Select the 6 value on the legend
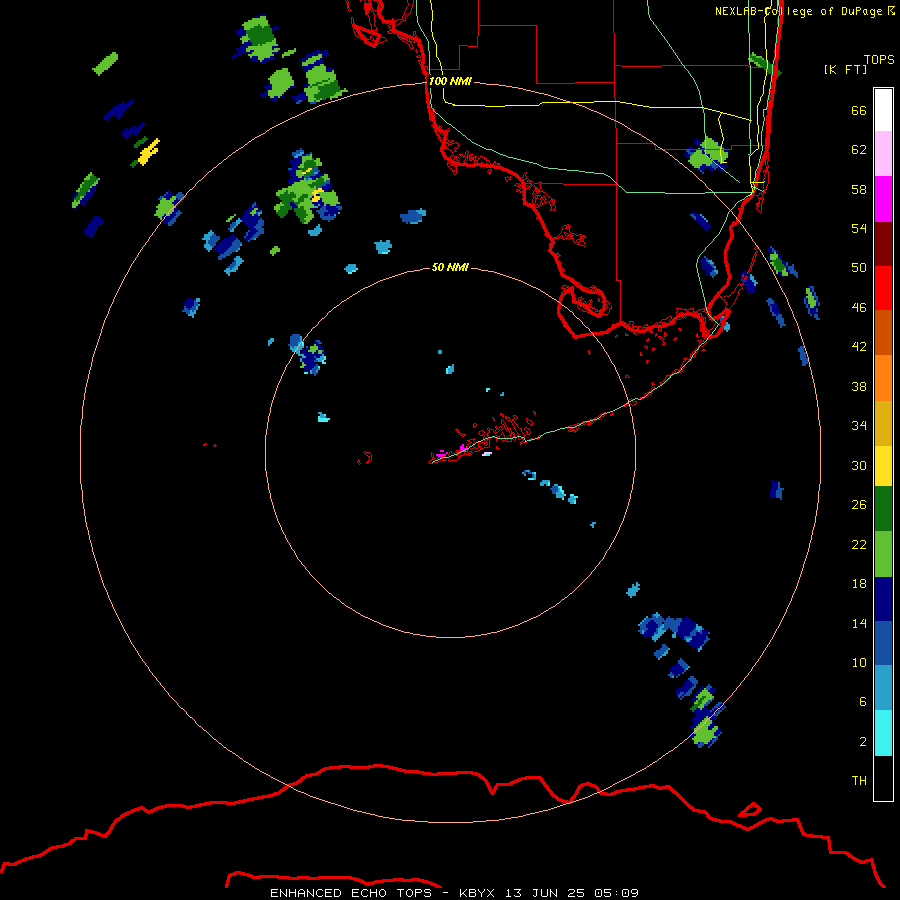900x900 pixels. (x=862, y=702)
